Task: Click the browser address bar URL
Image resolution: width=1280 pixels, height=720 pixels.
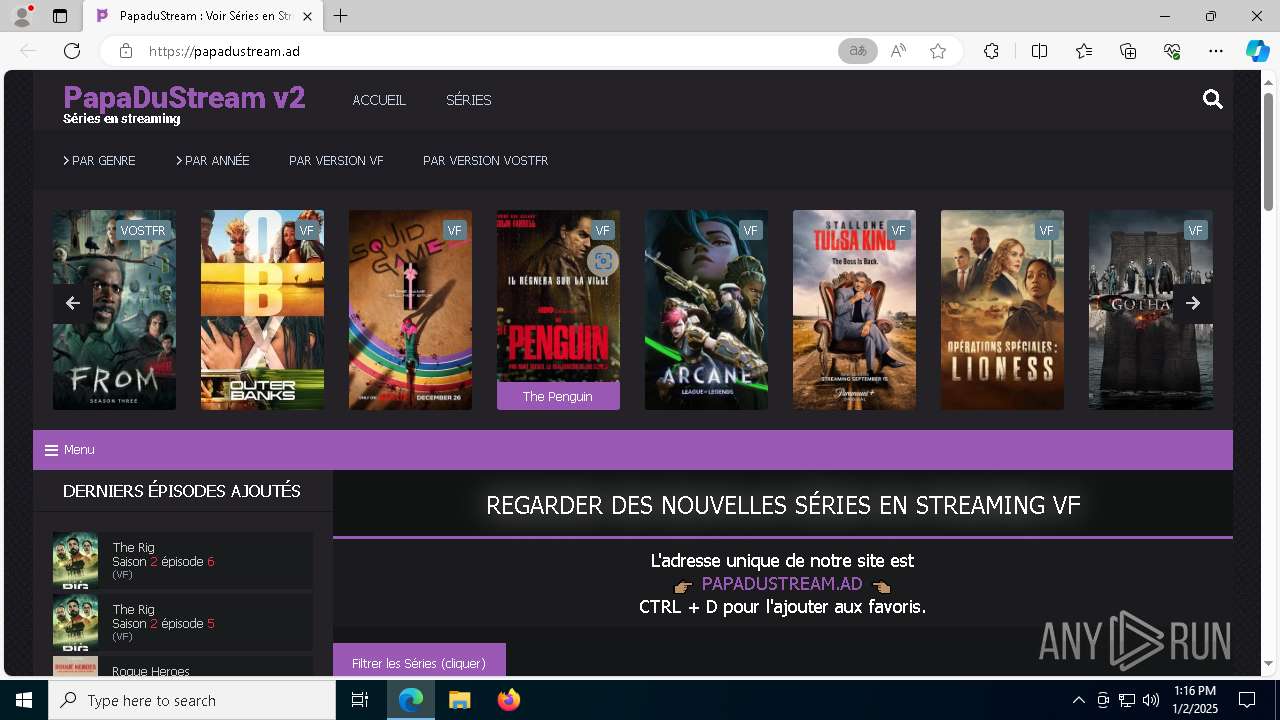Action: tap(224, 51)
